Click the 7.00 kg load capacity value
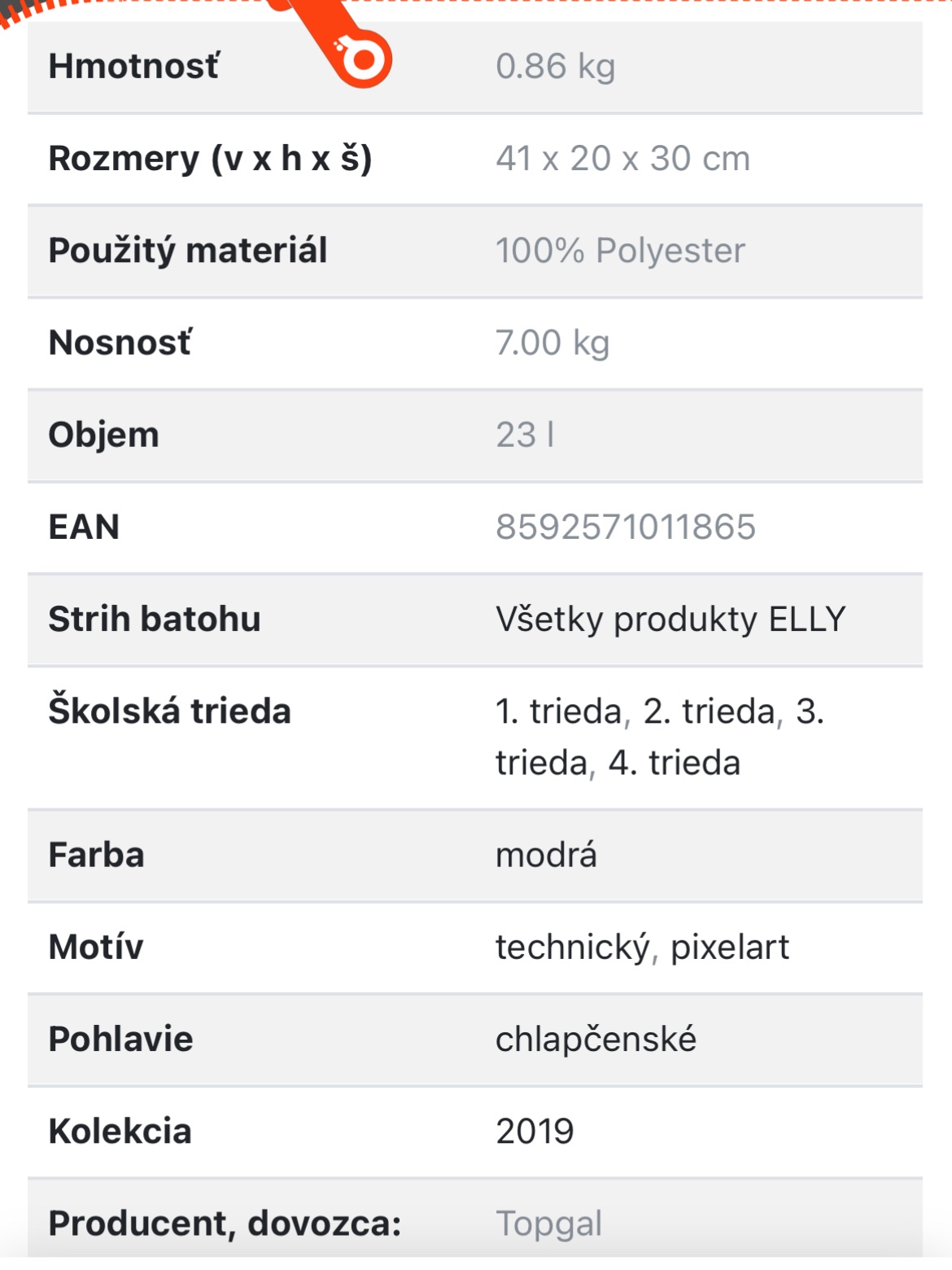This screenshot has width=952, height=1270. tap(552, 343)
